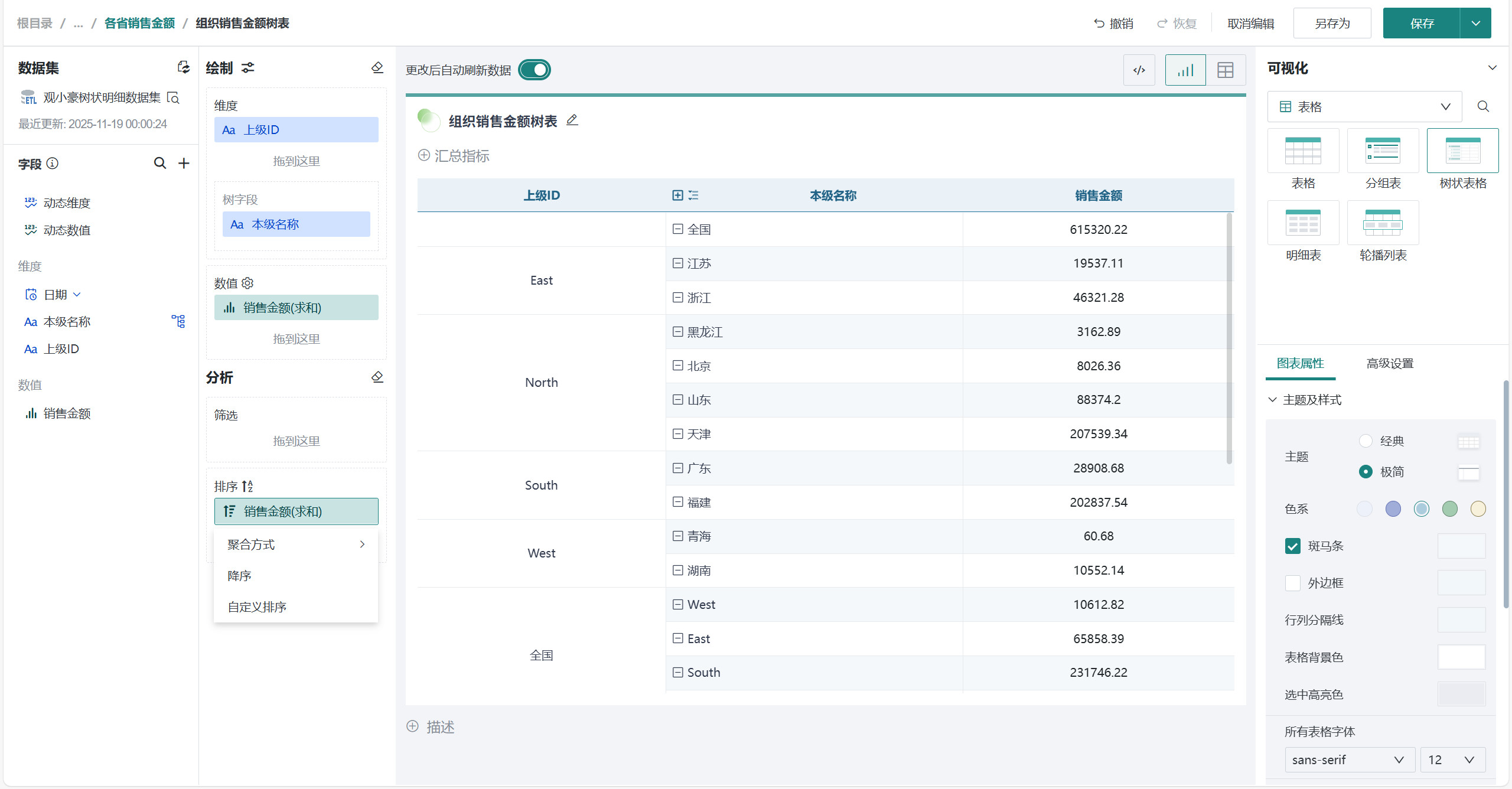Edit chart title with the pencil icon
The height and width of the screenshot is (789, 1512).
572,120
